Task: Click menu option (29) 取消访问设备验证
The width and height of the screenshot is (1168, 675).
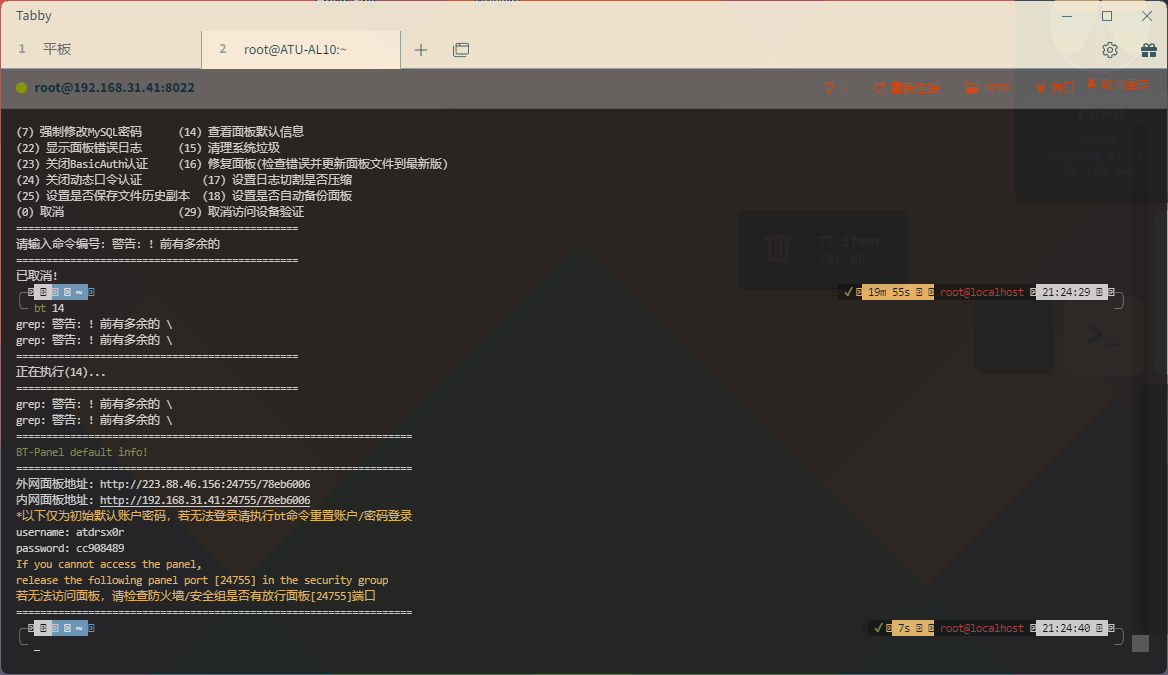Action: click(x=241, y=212)
